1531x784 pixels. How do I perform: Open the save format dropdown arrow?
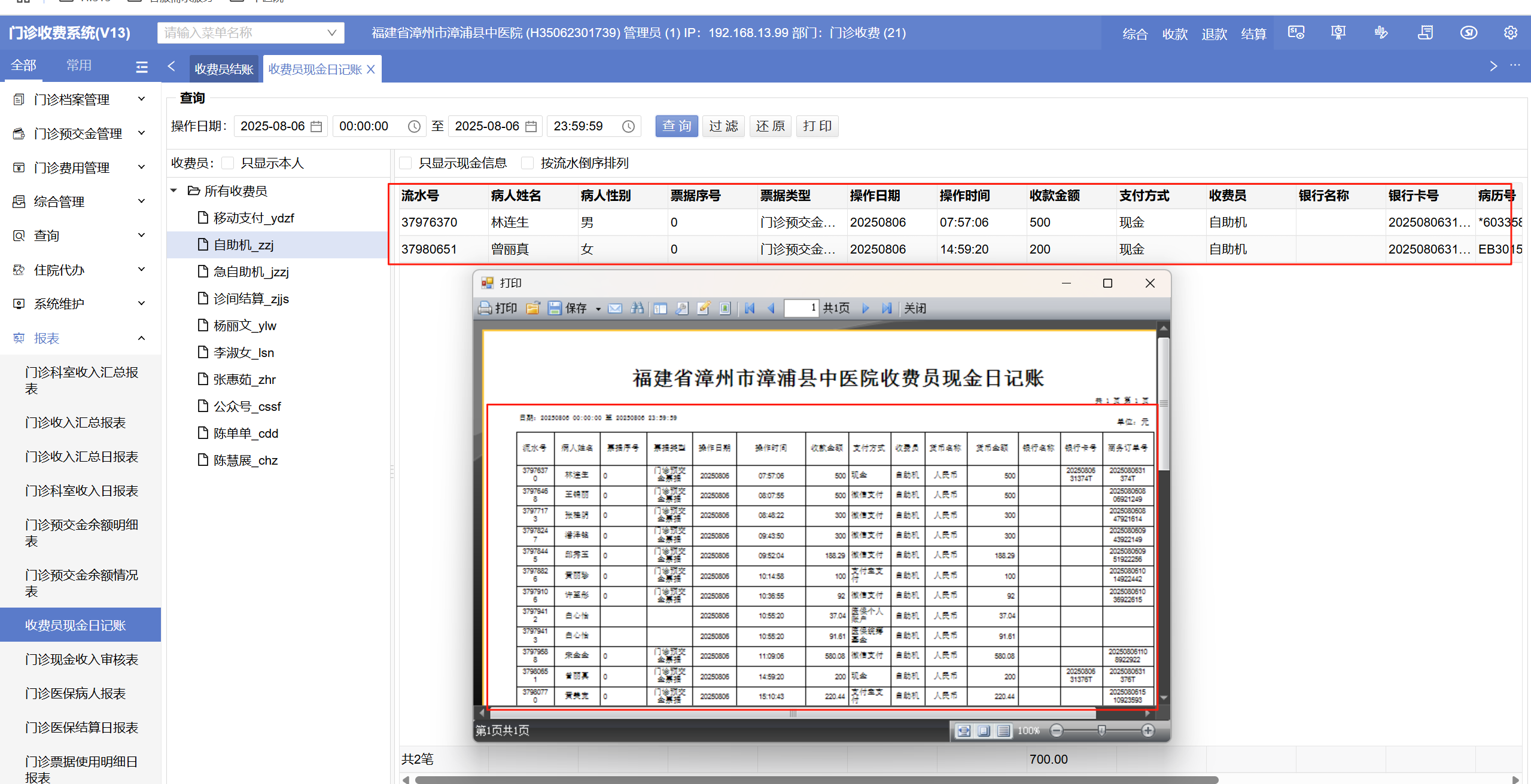click(x=598, y=309)
